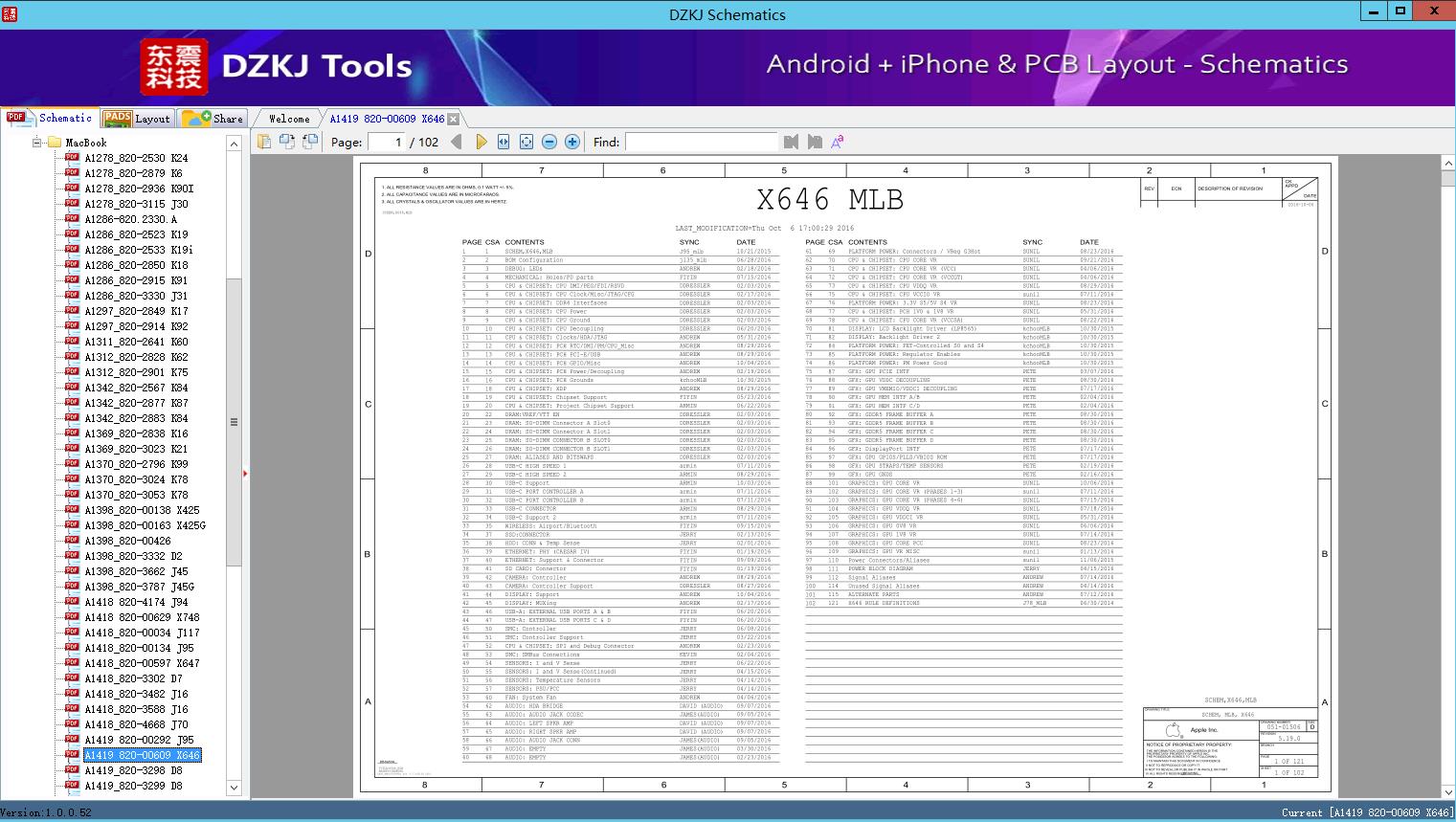The image size is (1456, 822).
Task: Open A1398_820-00163 X425G schematic
Action: 145,525
